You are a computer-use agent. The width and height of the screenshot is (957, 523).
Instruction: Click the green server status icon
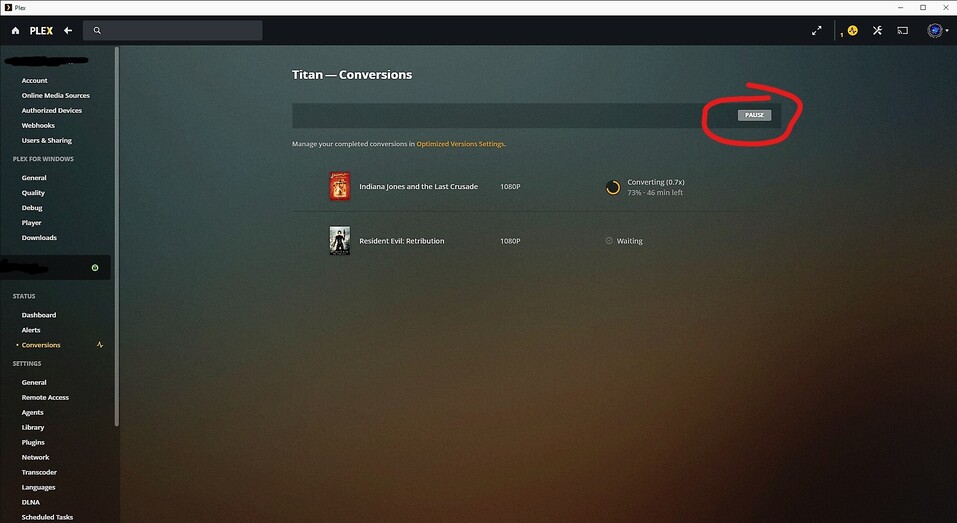pyautogui.click(x=95, y=268)
